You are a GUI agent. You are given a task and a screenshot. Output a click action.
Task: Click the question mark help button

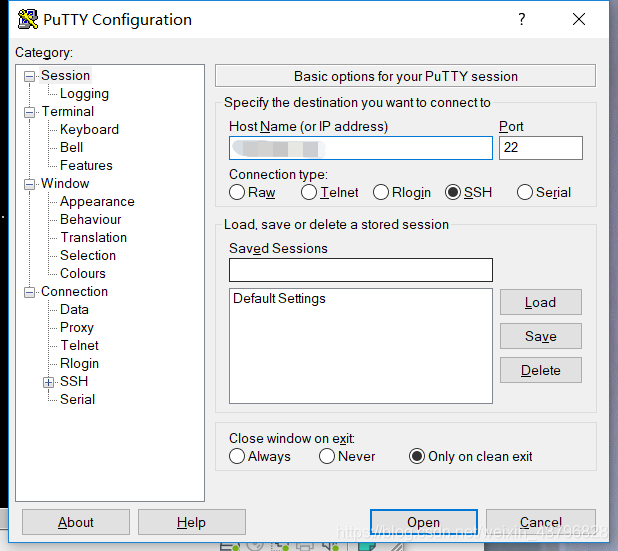(x=521, y=19)
